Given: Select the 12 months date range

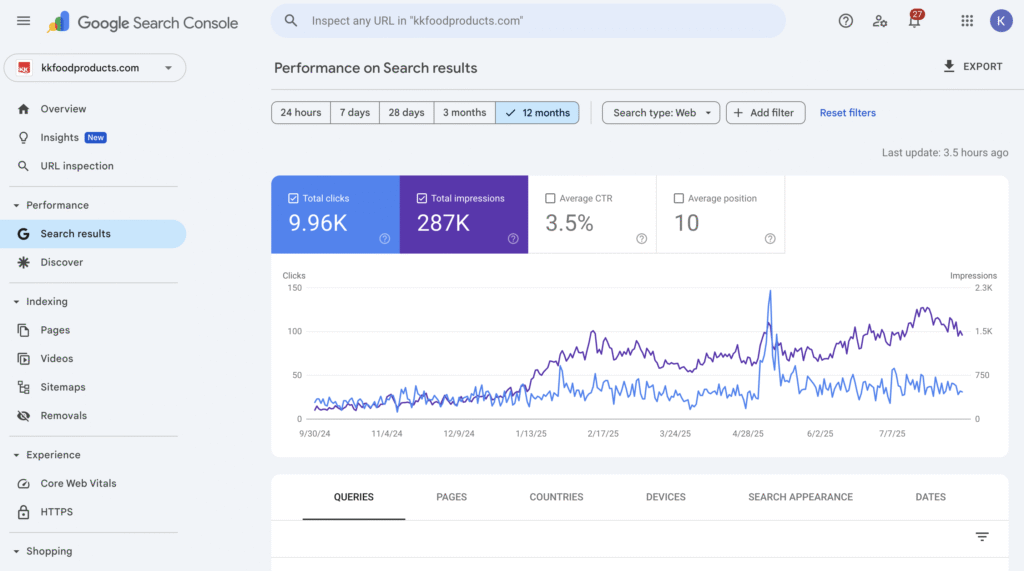Looking at the screenshot, I should click(x=537, y=112).
